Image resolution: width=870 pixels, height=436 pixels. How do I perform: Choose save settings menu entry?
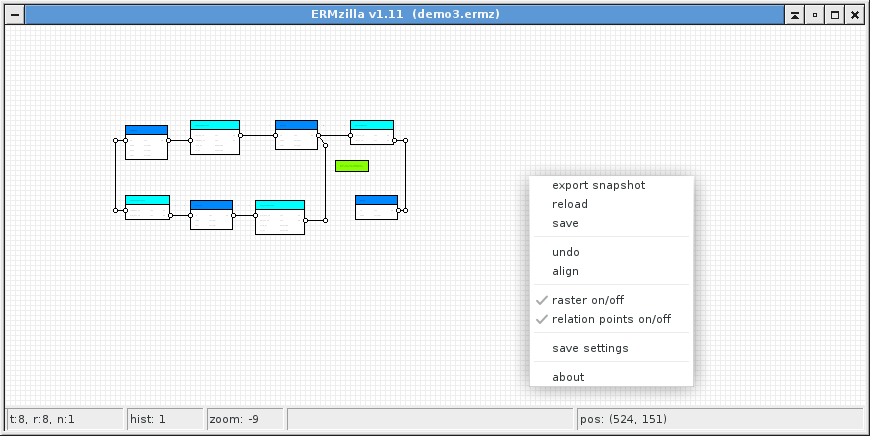click(x=590, y=348)
